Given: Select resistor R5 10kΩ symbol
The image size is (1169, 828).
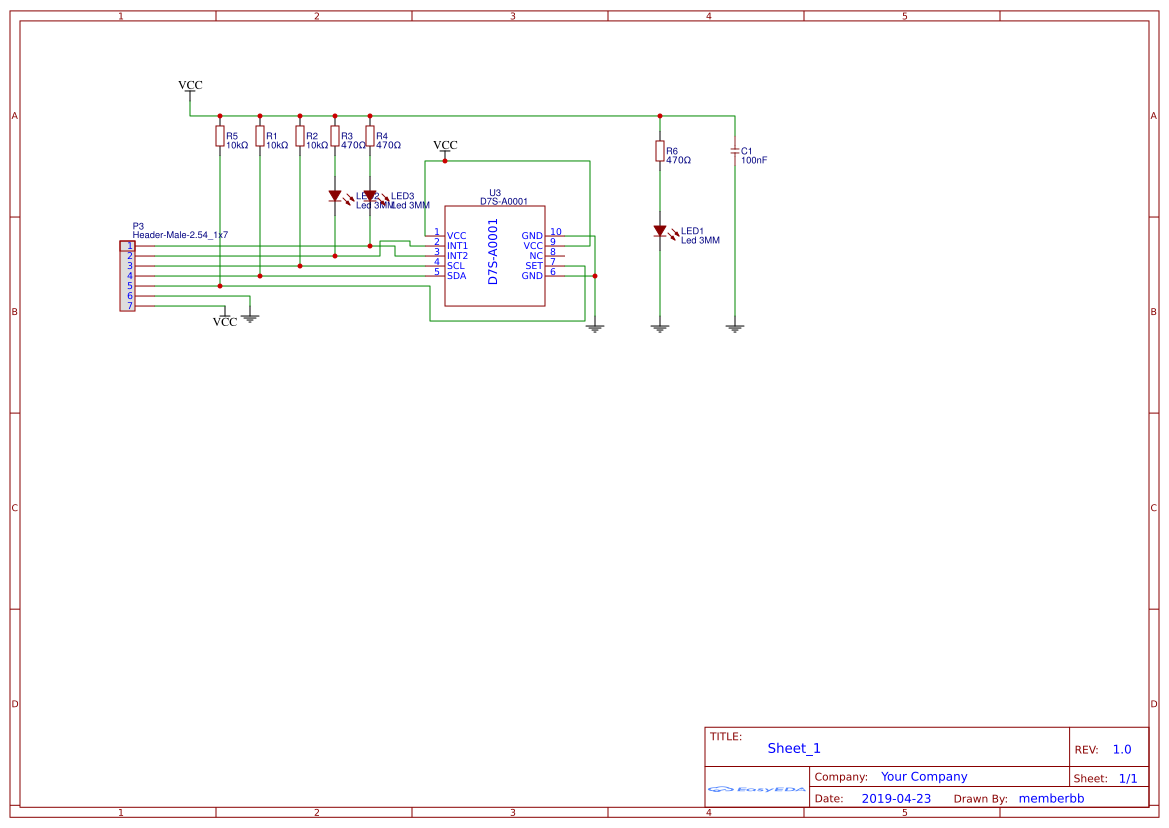Looking at the screenshot, I should click(219, 137).
